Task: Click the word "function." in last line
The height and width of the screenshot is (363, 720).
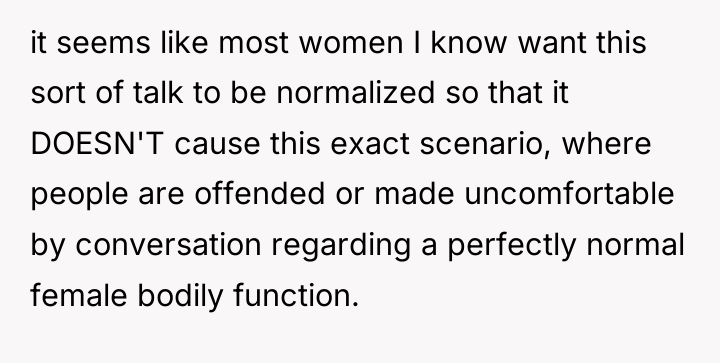Action: tap(296, 295)
